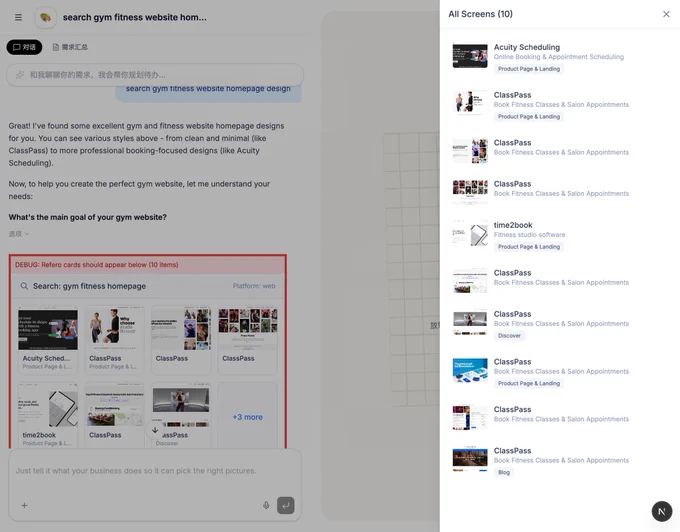Click the conversation title search gym fitness website

coord(134,17)
